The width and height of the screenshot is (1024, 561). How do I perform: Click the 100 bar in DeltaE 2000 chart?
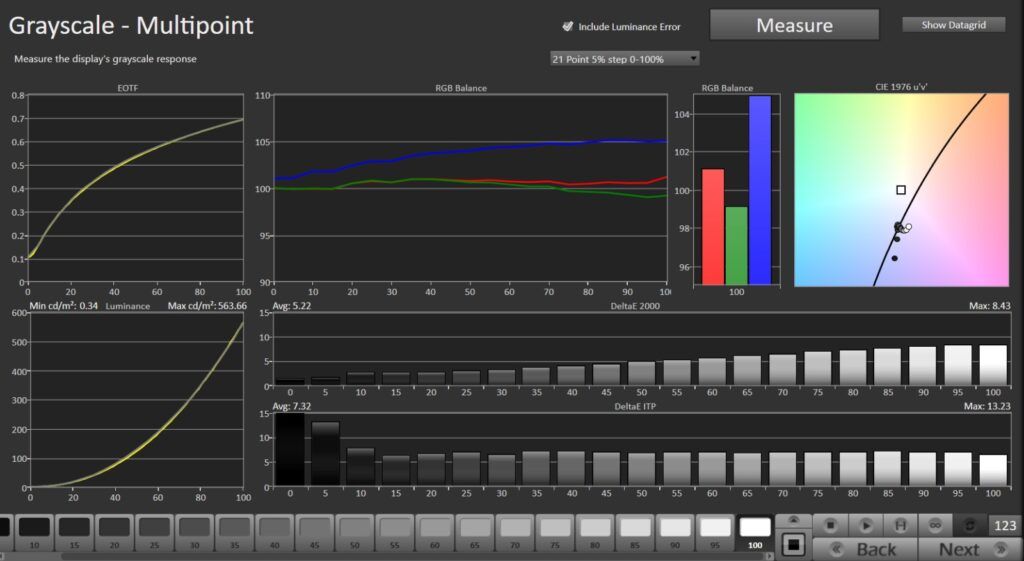[x=993, y=365]
